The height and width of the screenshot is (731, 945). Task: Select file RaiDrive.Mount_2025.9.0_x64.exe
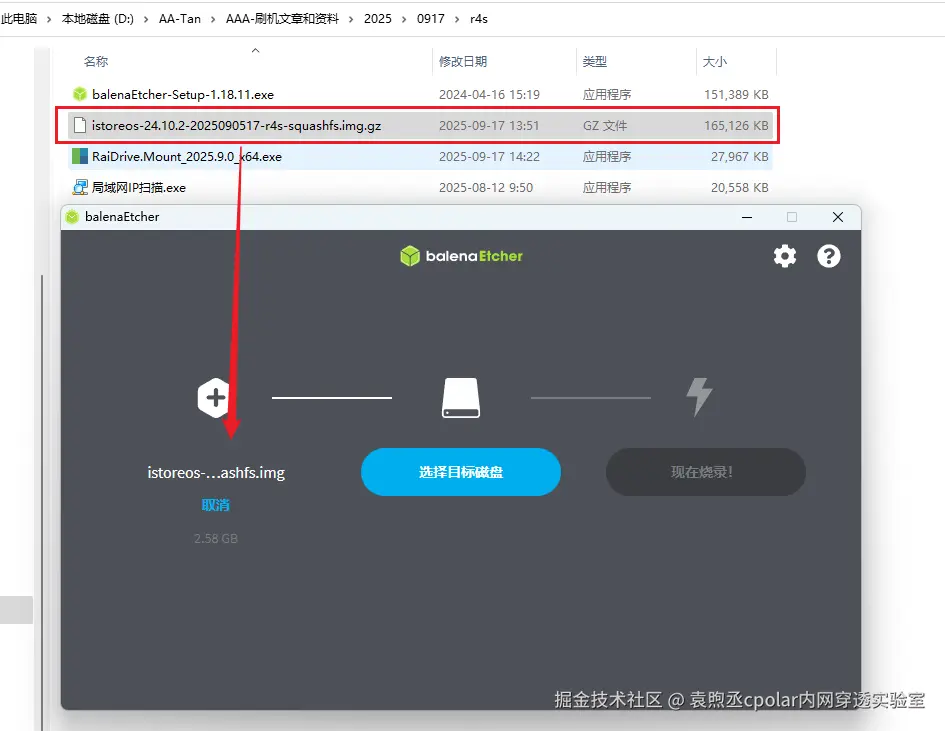coord(187,157)
